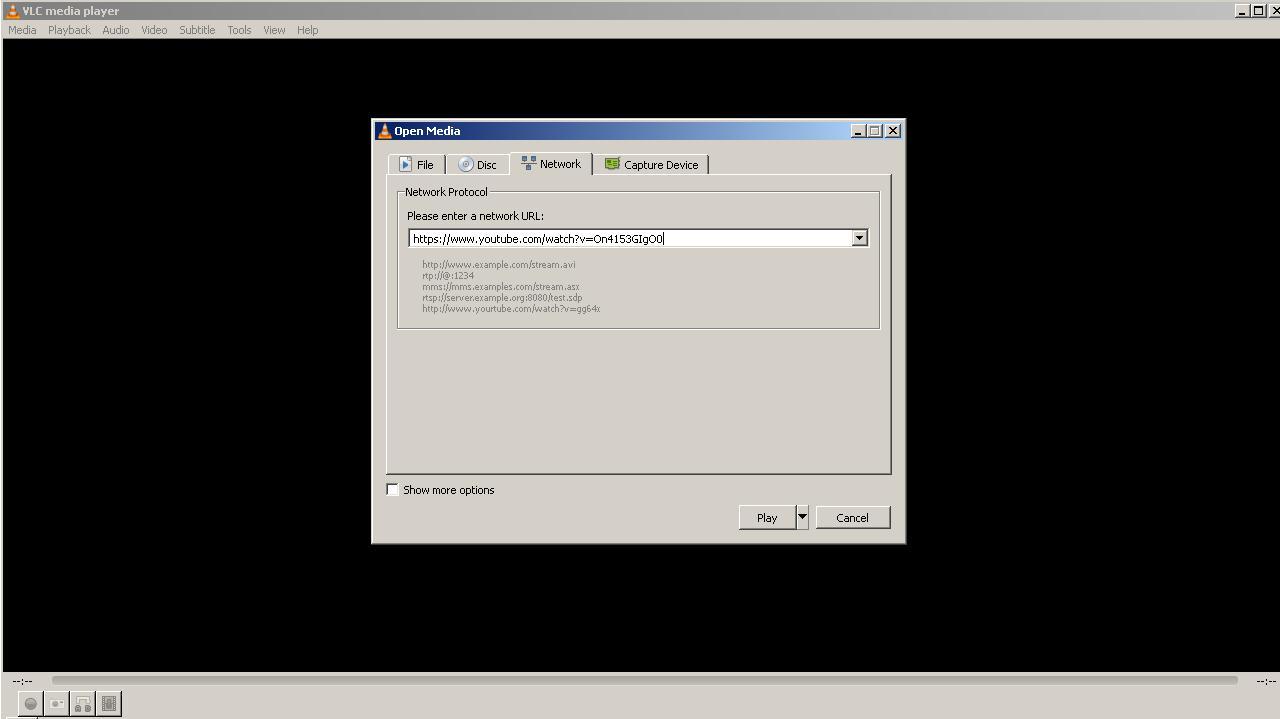Image resolution: width=1280 pixels, height=719 pixels.
Task: Maximize the Open Media dialog
Action: point(874,131)
